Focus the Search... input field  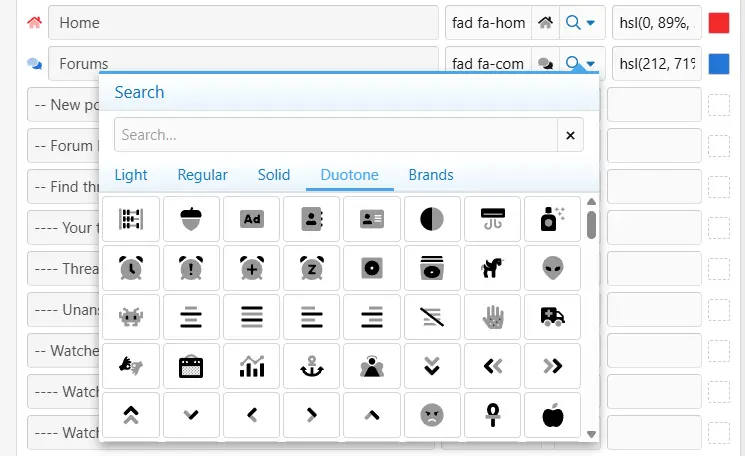(336, 135)
